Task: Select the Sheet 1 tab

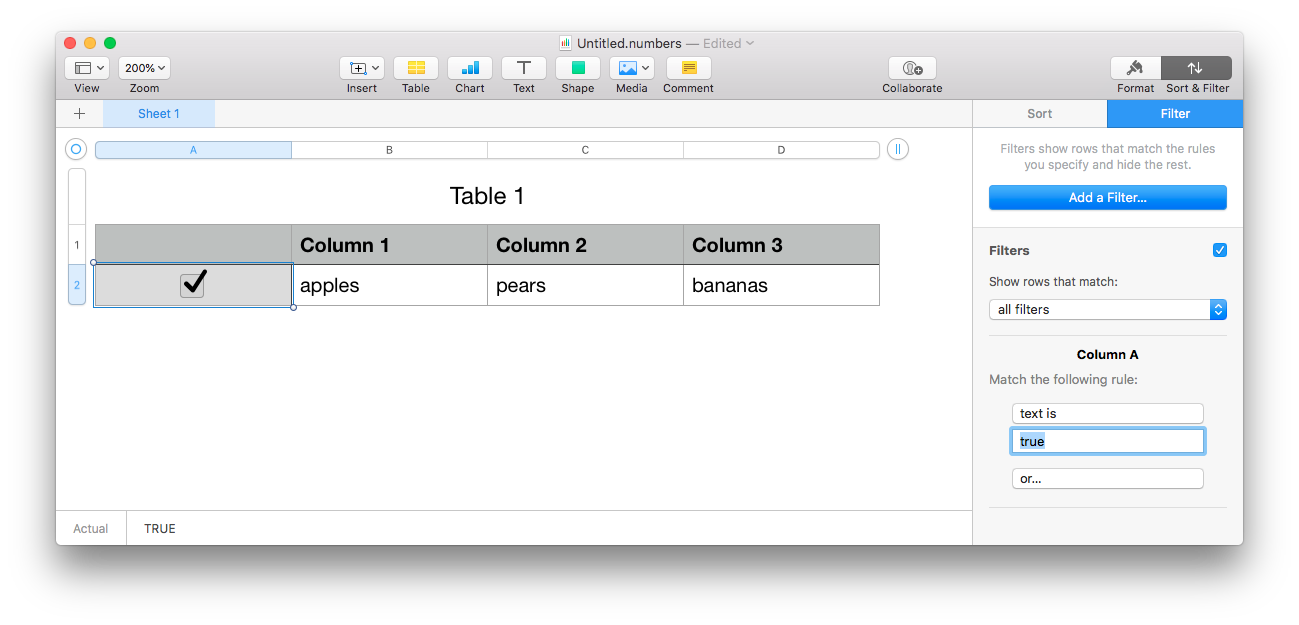Action: (x=159, y=114)
